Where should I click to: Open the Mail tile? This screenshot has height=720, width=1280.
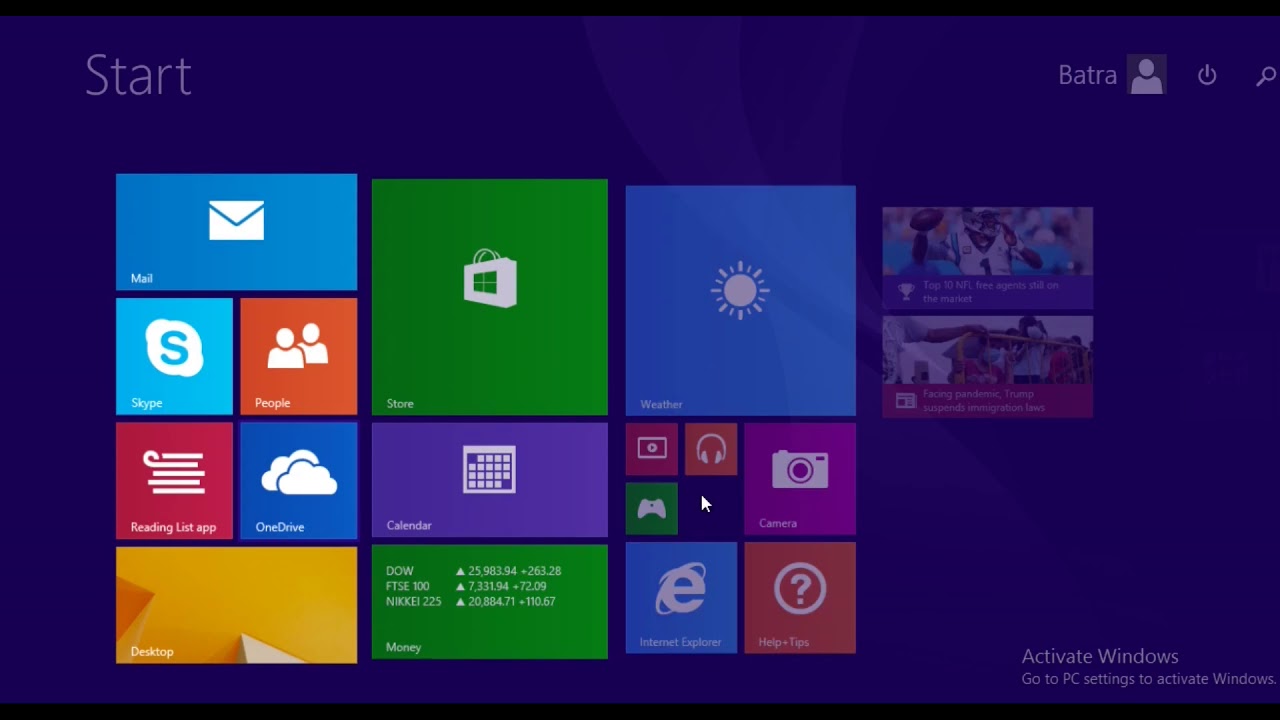click(x=236, y=232)
